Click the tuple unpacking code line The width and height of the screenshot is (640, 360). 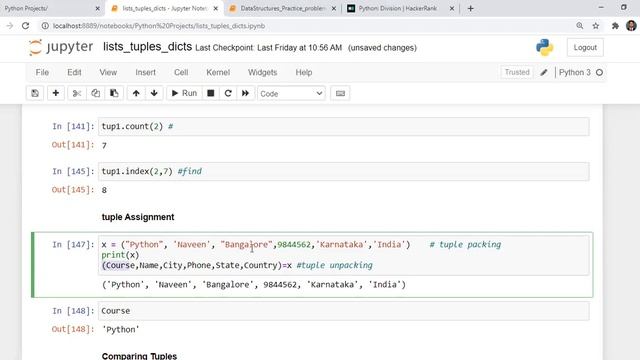237,265
